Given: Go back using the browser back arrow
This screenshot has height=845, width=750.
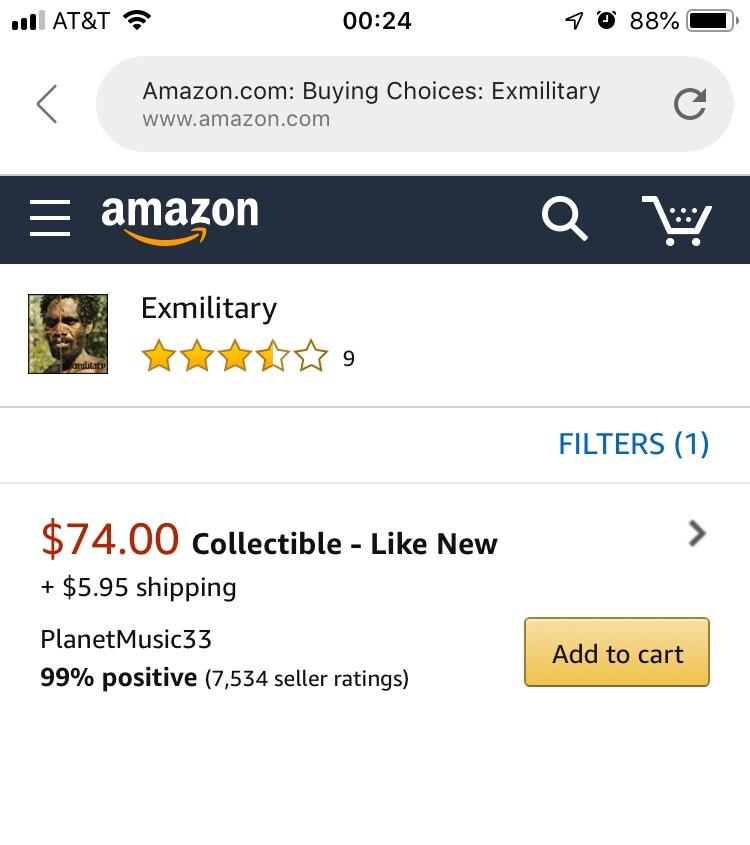Looking at the screenshot, I should click(x=47, y=103).
